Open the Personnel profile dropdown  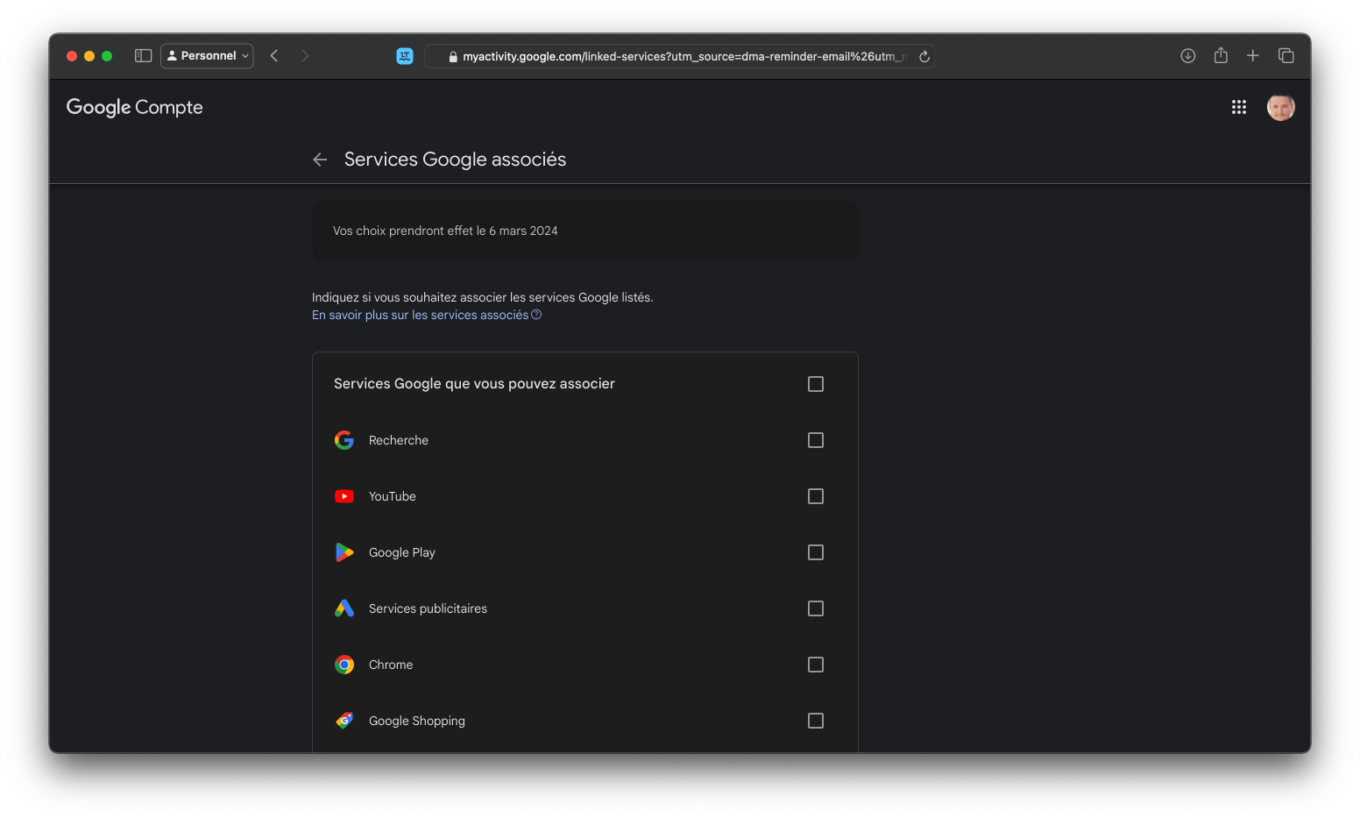207,56
